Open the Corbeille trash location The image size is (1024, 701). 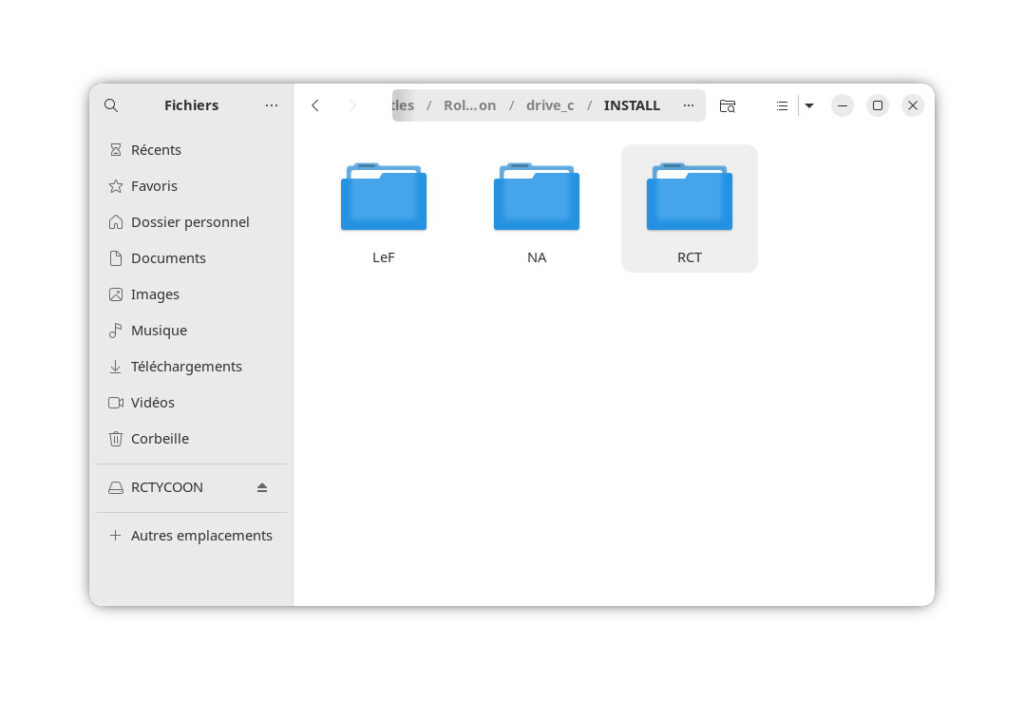159,438
